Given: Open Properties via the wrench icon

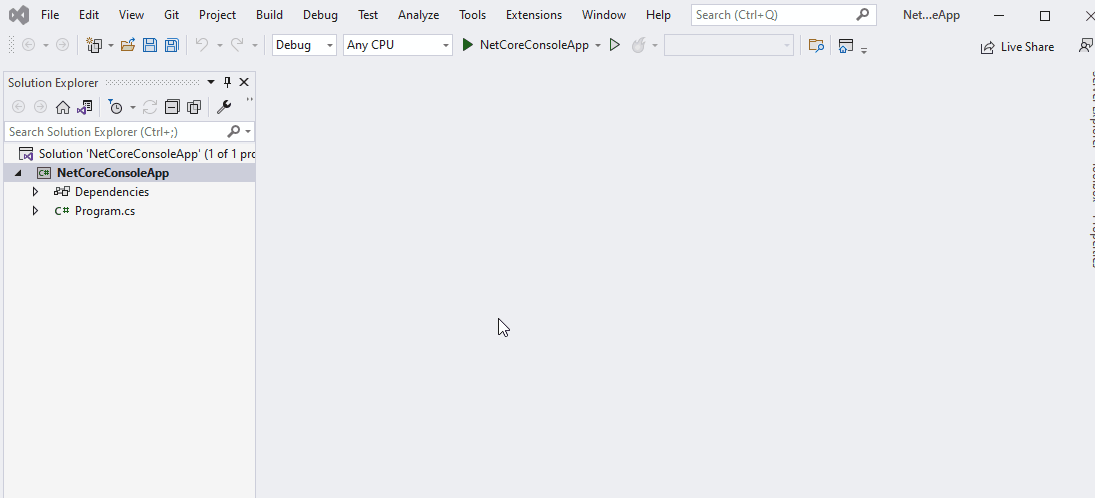Looking at the screenshot, I should (224, 107).
